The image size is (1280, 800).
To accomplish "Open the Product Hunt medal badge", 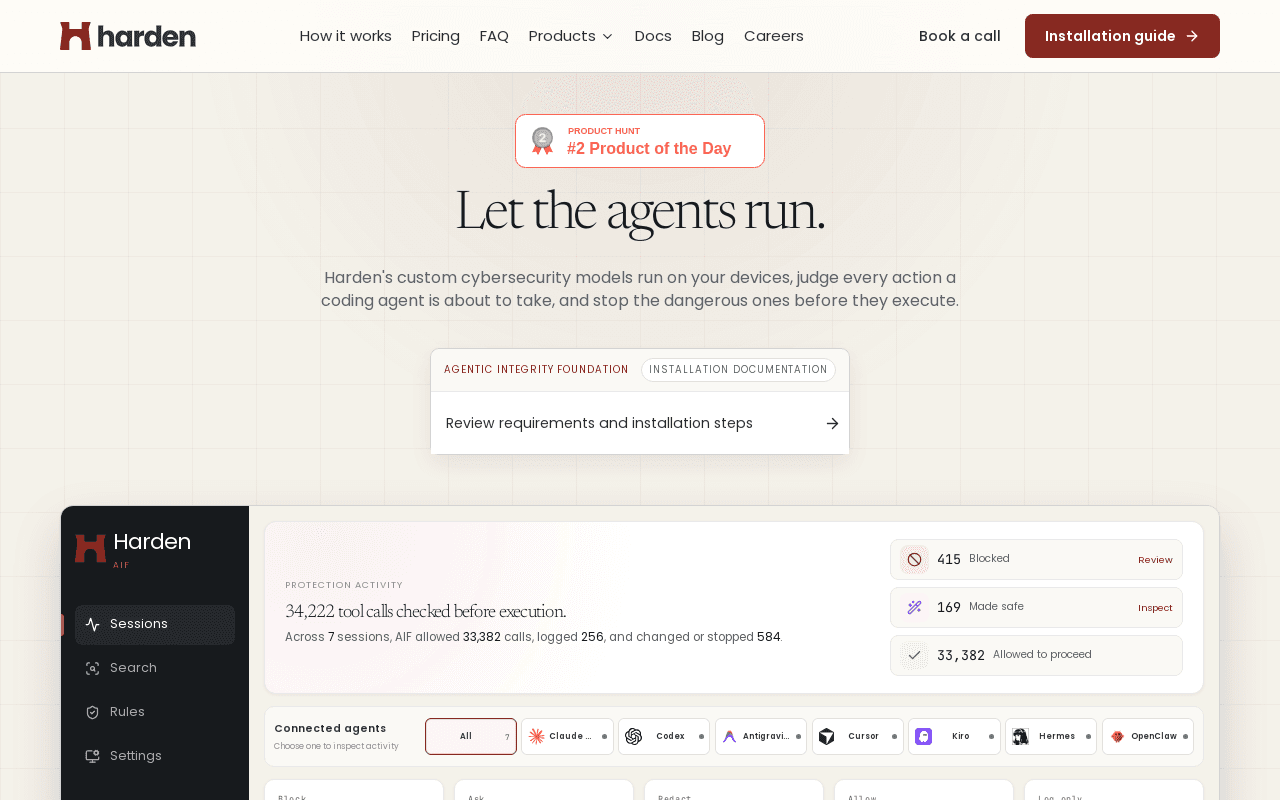I will (x=640, y=141).
